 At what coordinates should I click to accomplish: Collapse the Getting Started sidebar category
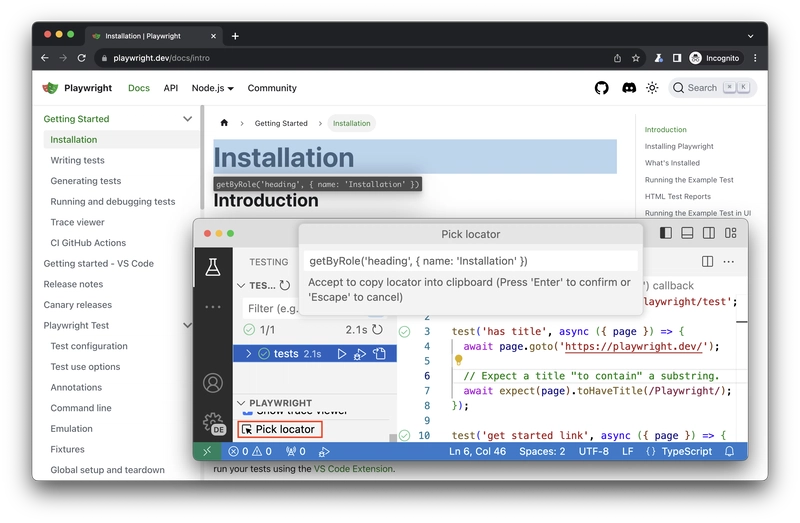187,119
